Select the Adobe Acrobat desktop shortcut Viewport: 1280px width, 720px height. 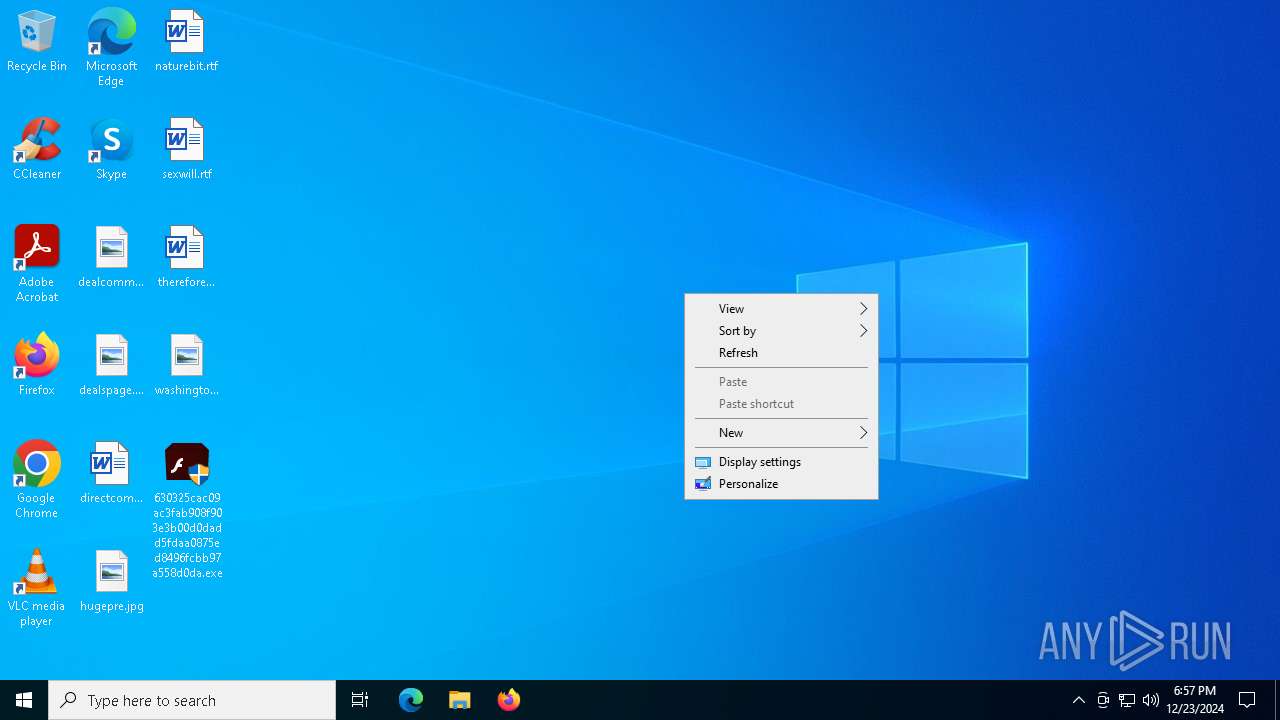click(x=37, y=264)
